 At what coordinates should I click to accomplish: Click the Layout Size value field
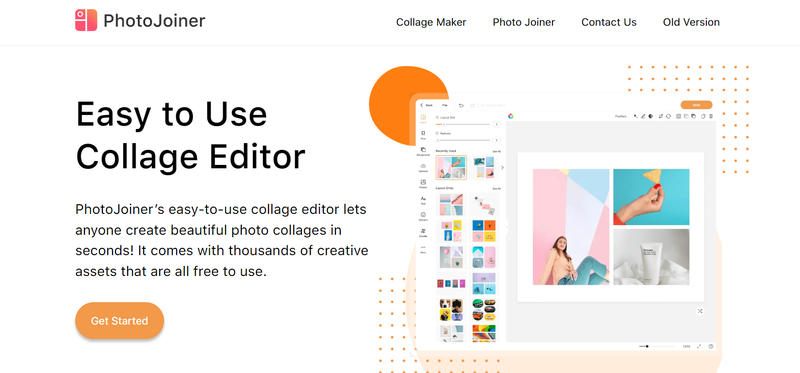coord(496,124)
